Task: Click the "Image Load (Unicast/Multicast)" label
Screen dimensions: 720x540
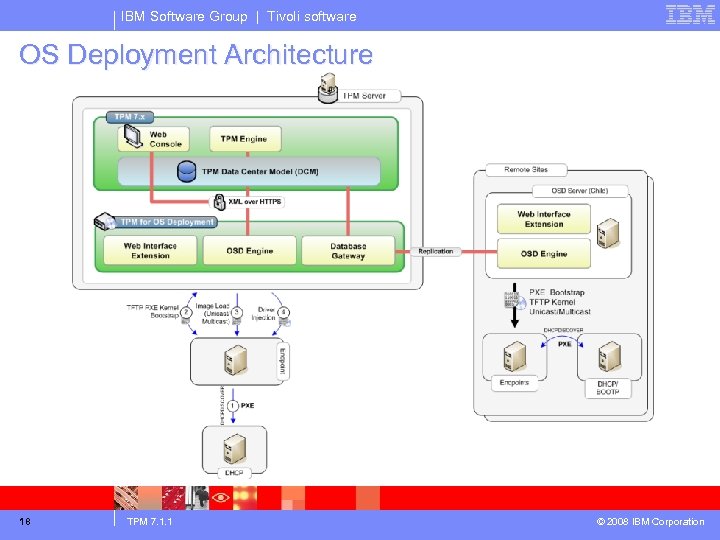Action: coord(213,314)
